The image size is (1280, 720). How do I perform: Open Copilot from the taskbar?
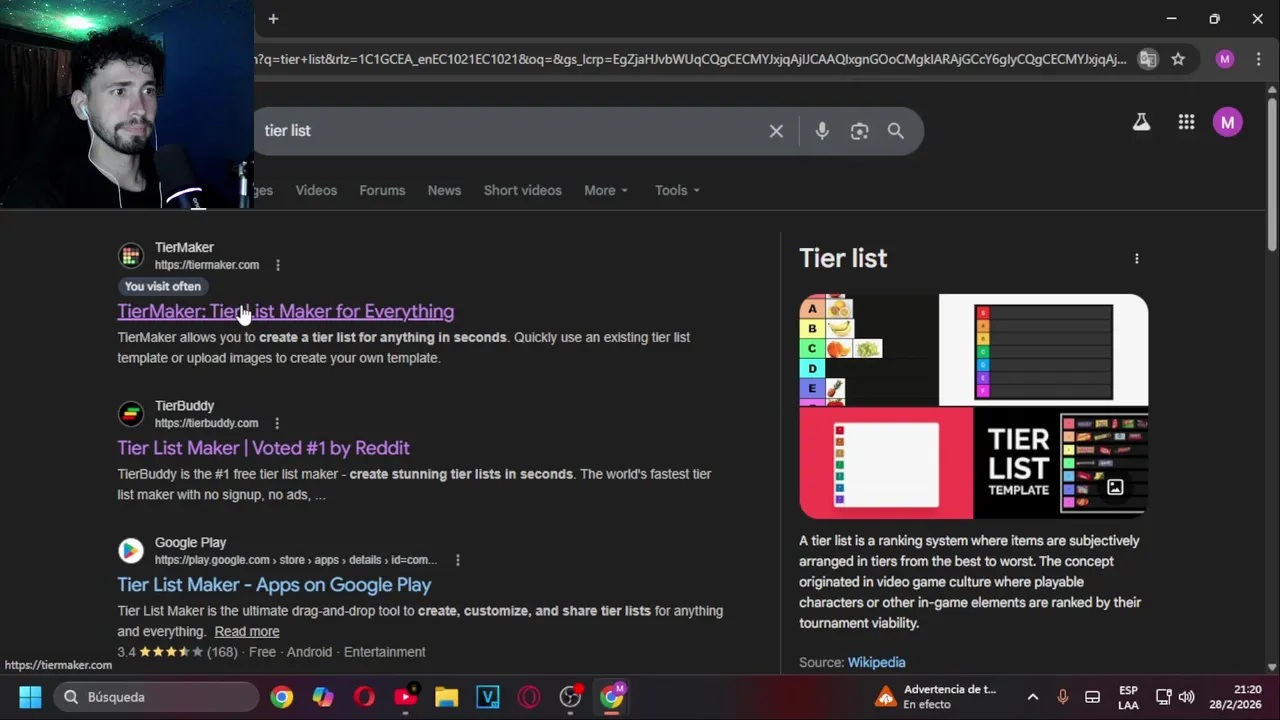(x=323, y=697)
